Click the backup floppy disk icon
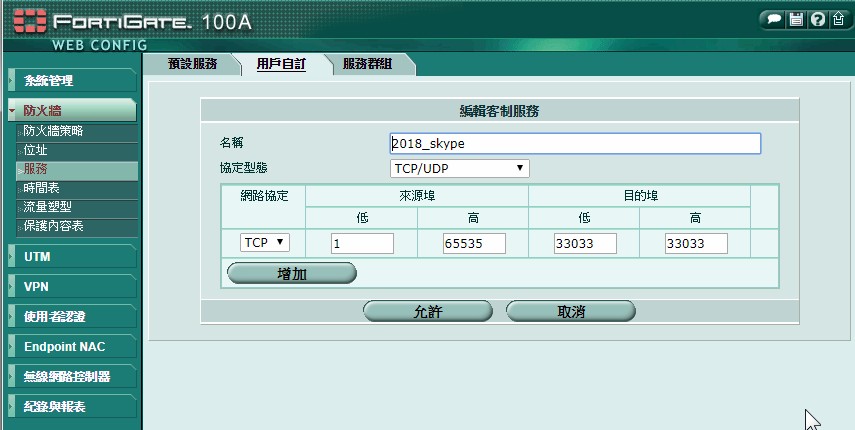 [796, 20]
